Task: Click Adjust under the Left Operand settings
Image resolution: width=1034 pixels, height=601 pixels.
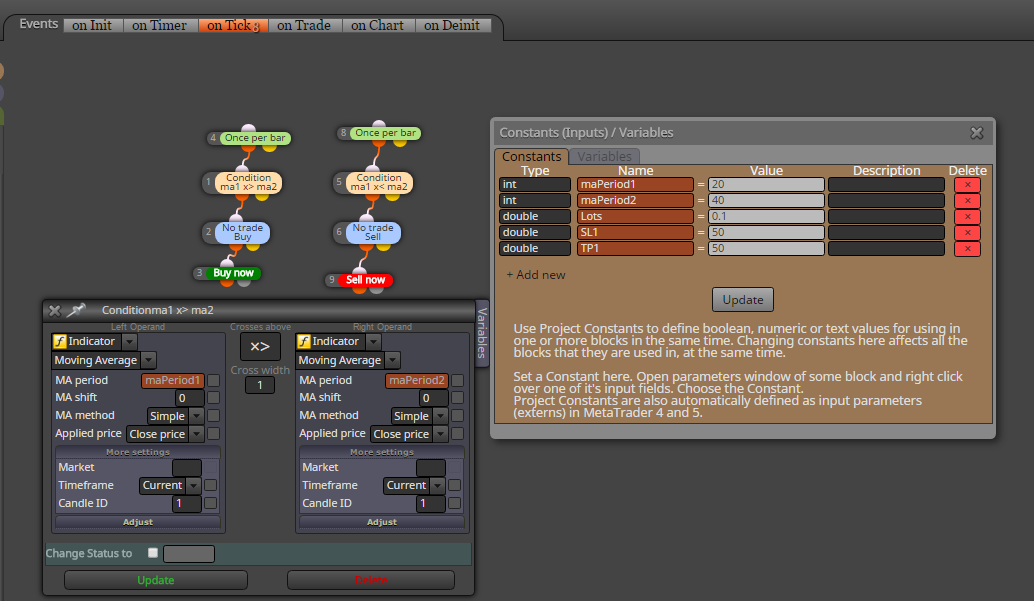Action: click(x=138, y=522)
